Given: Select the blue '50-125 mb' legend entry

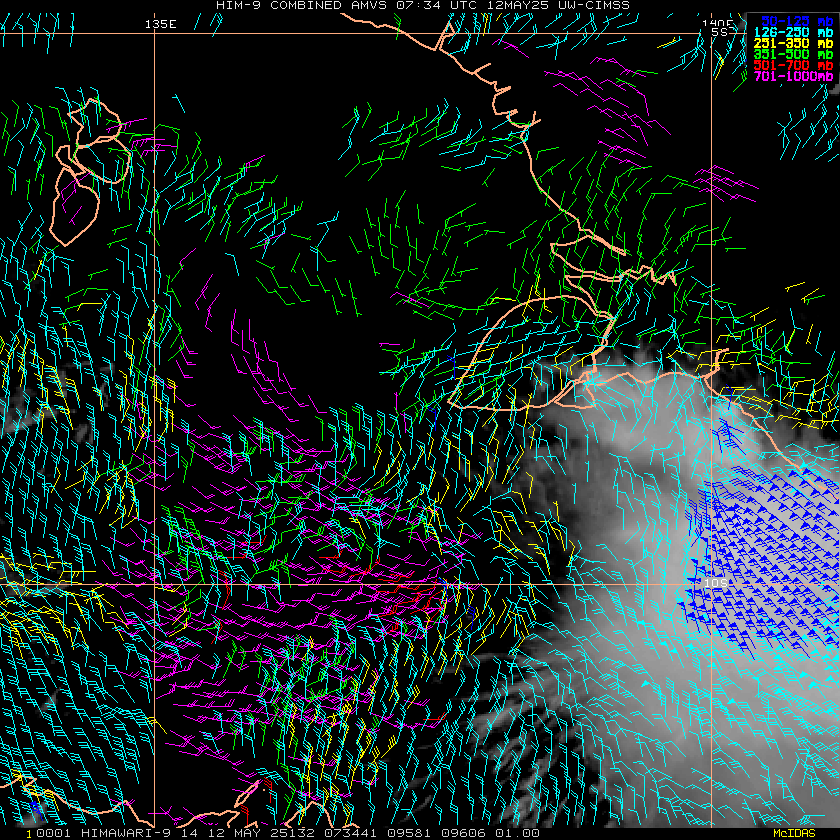Looking at the screenshot, I should [797, 21].
